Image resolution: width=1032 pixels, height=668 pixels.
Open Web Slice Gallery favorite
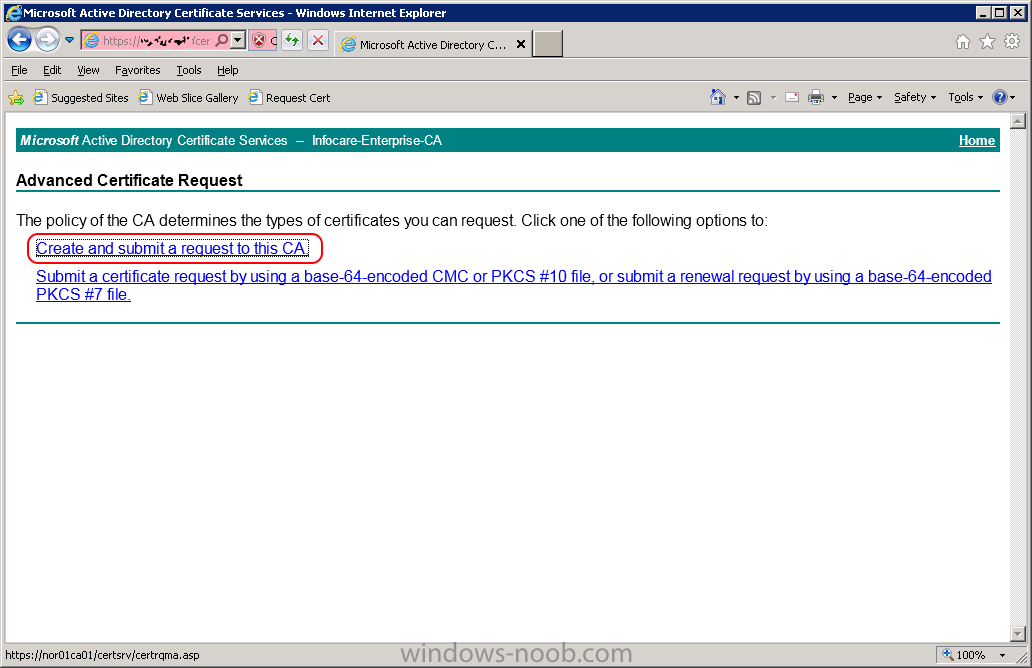188,97
